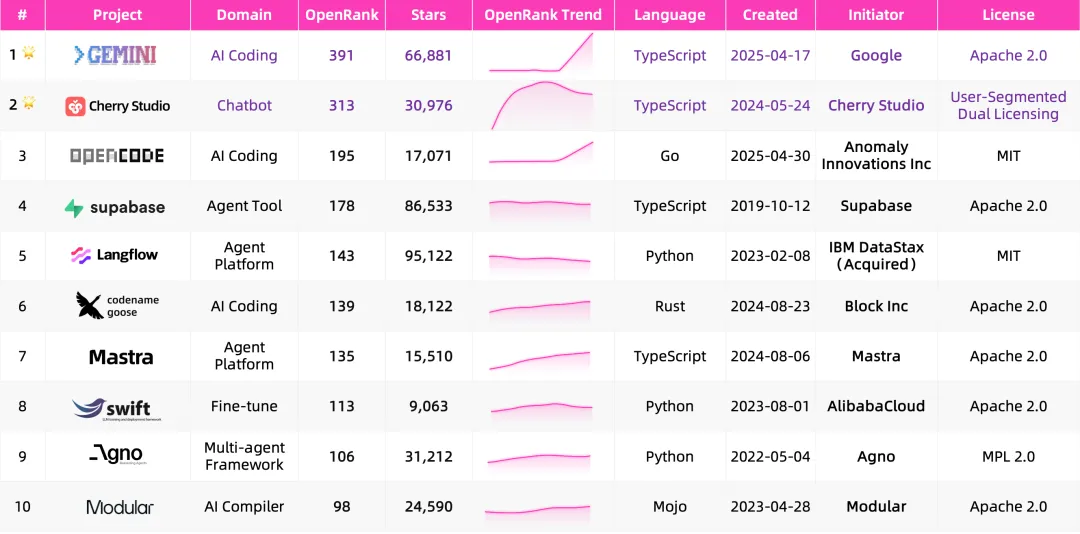Click the Created column header
1080x534 pixels.
[770, 15]
